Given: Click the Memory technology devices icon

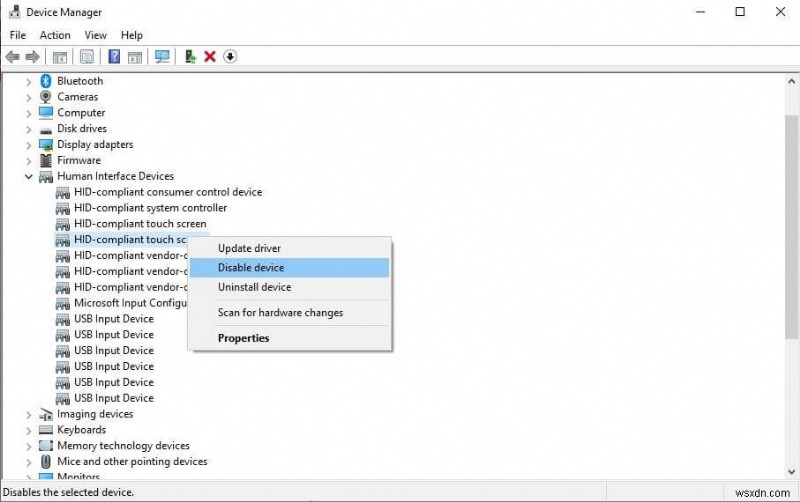Looking at the screenshot, I should coord(46,446).
